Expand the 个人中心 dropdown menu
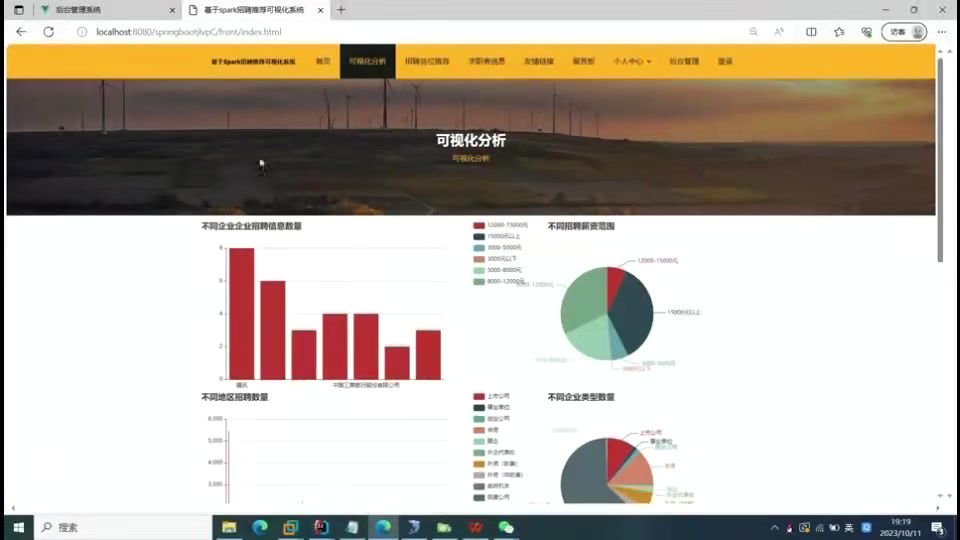This screenshot has width=960, height=540. (631, 62)
